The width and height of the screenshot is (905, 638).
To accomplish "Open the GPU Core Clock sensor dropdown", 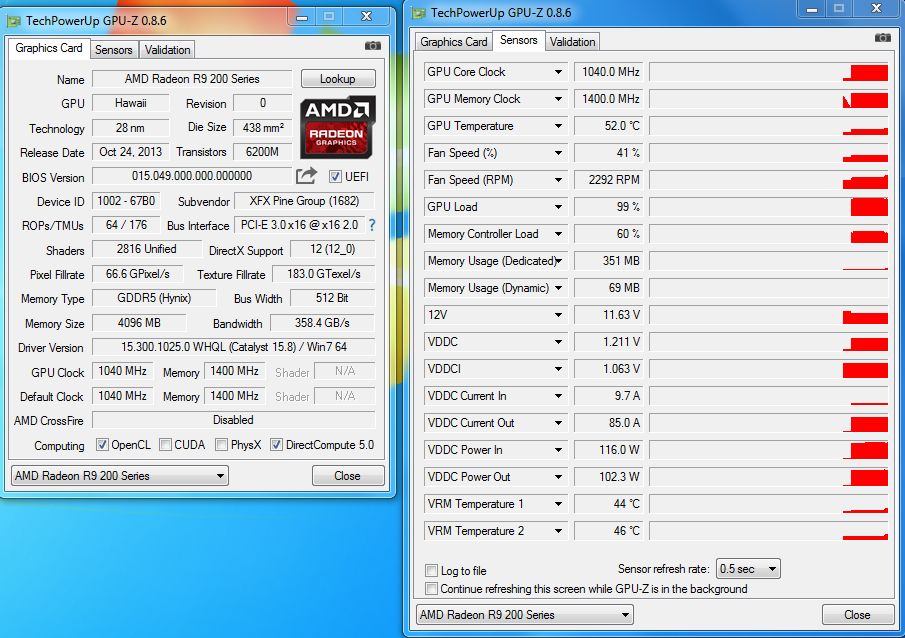I will [558, 72].
